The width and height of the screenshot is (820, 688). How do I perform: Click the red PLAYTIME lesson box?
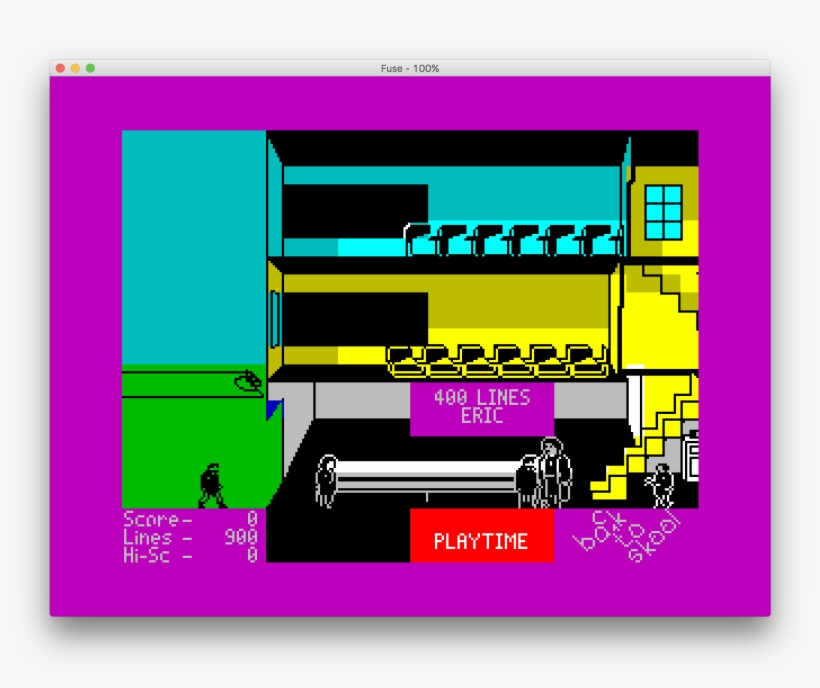tap(482, 535)
